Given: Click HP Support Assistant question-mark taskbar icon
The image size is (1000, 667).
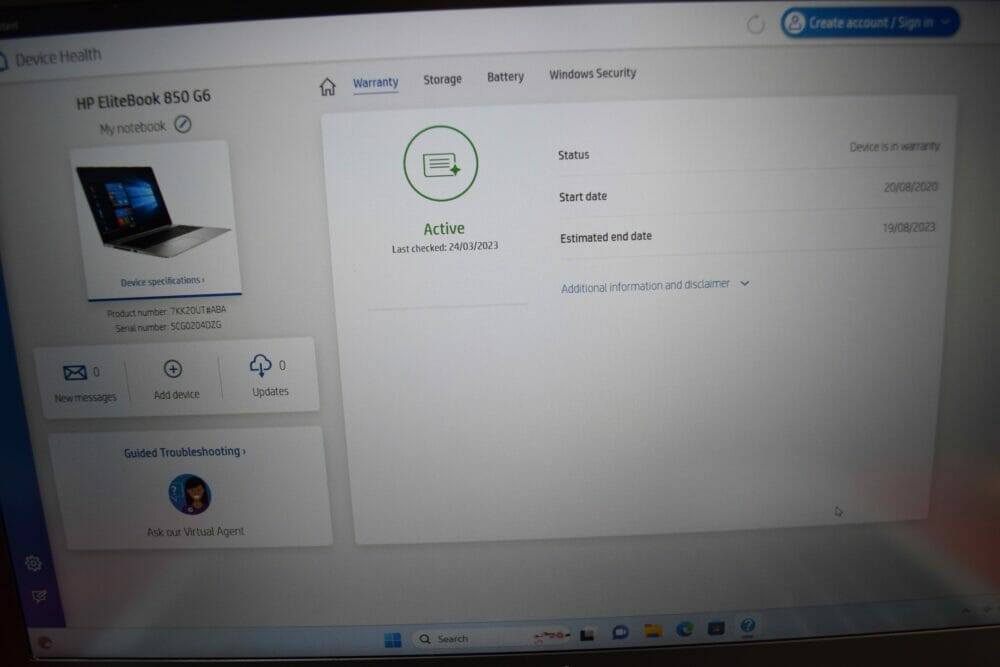Looking at the screenshot, I should (747, 626).
